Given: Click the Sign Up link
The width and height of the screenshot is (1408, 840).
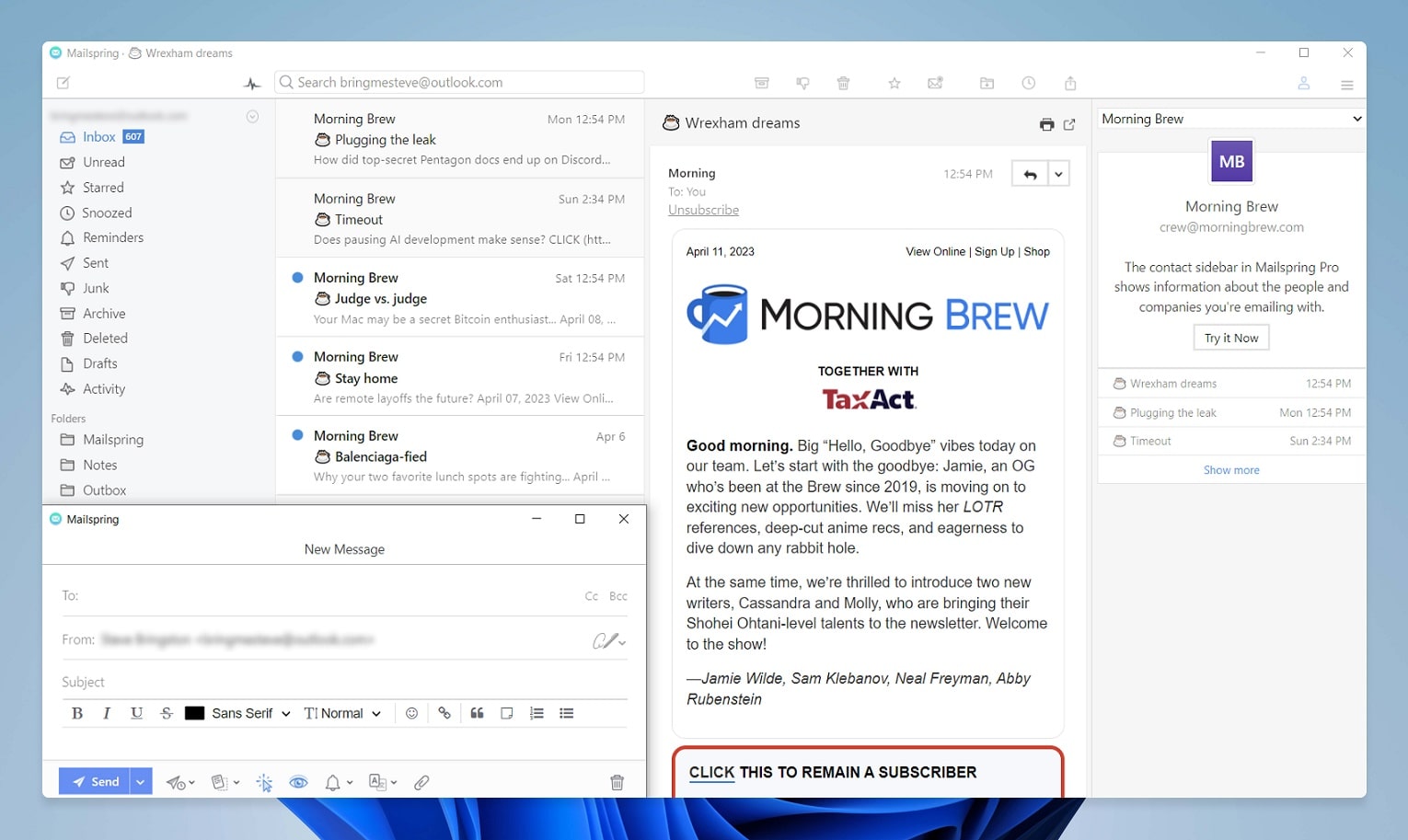Looking at the screenshot, I should (994, 251).
